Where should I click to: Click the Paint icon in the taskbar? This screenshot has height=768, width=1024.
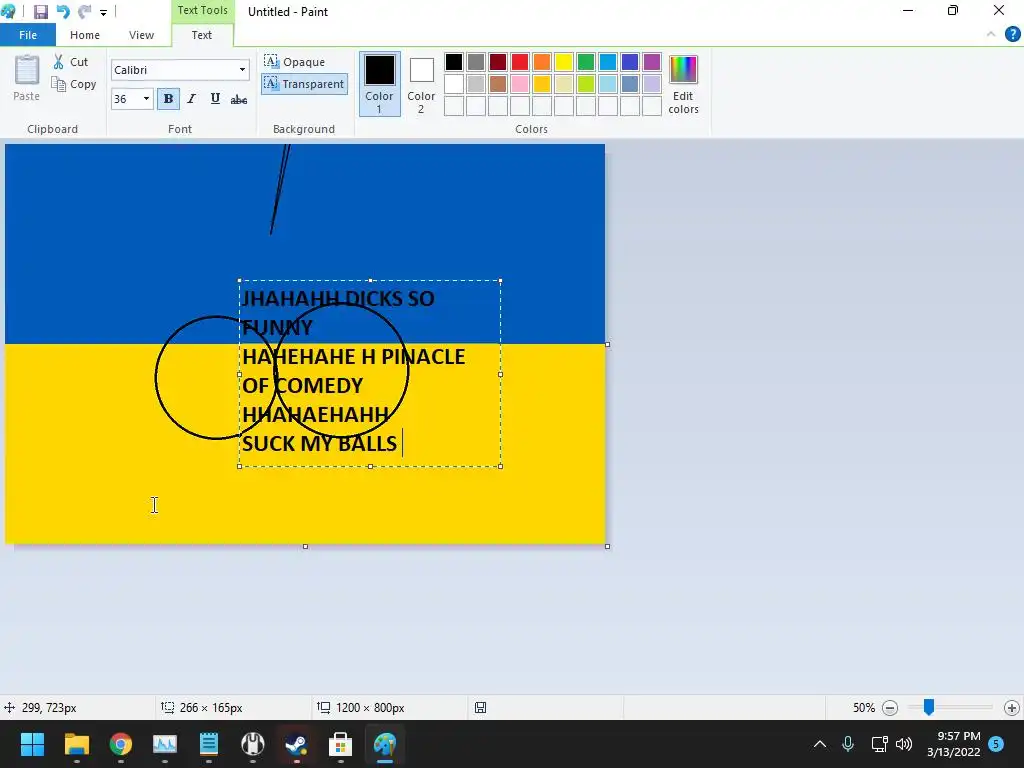click(x=385, y=744)
